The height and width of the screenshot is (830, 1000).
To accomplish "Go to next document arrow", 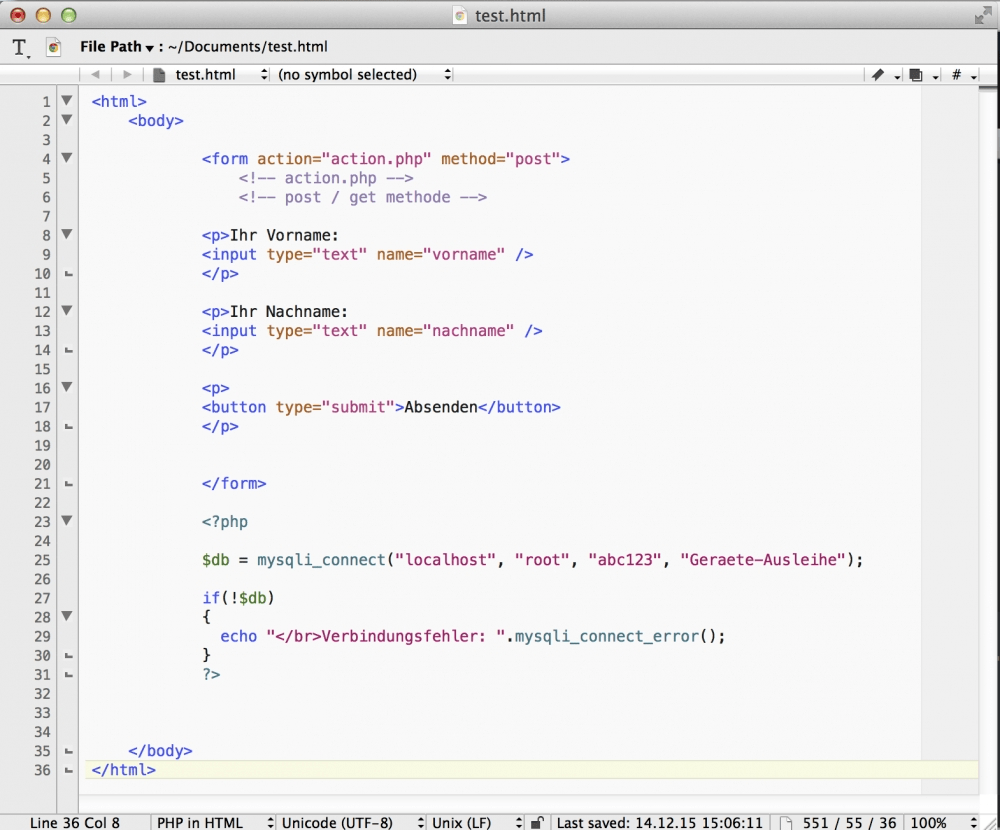I will (x=127, y=75).
